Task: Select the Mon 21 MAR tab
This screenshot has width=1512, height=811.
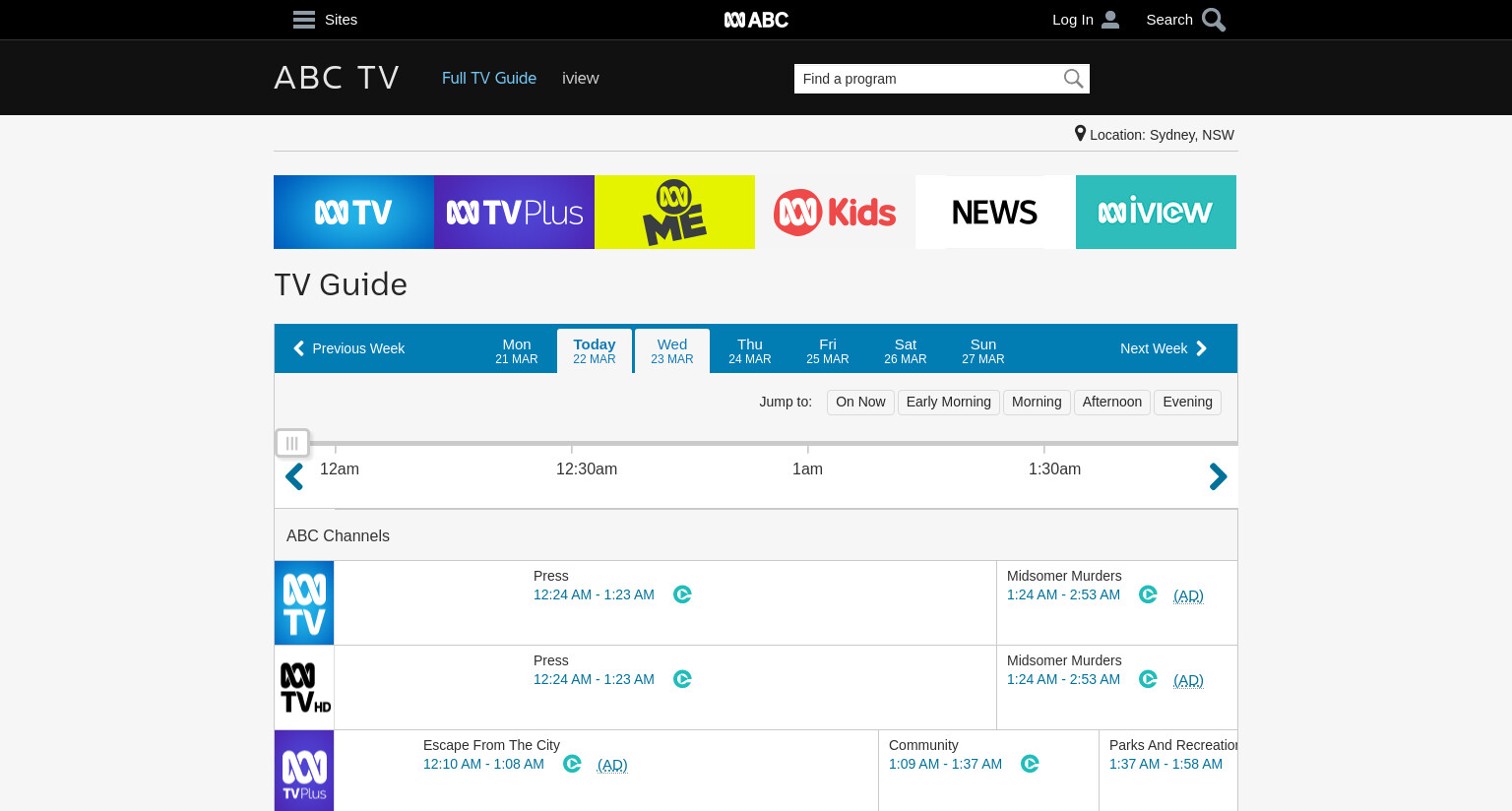Action: (517, 351)
